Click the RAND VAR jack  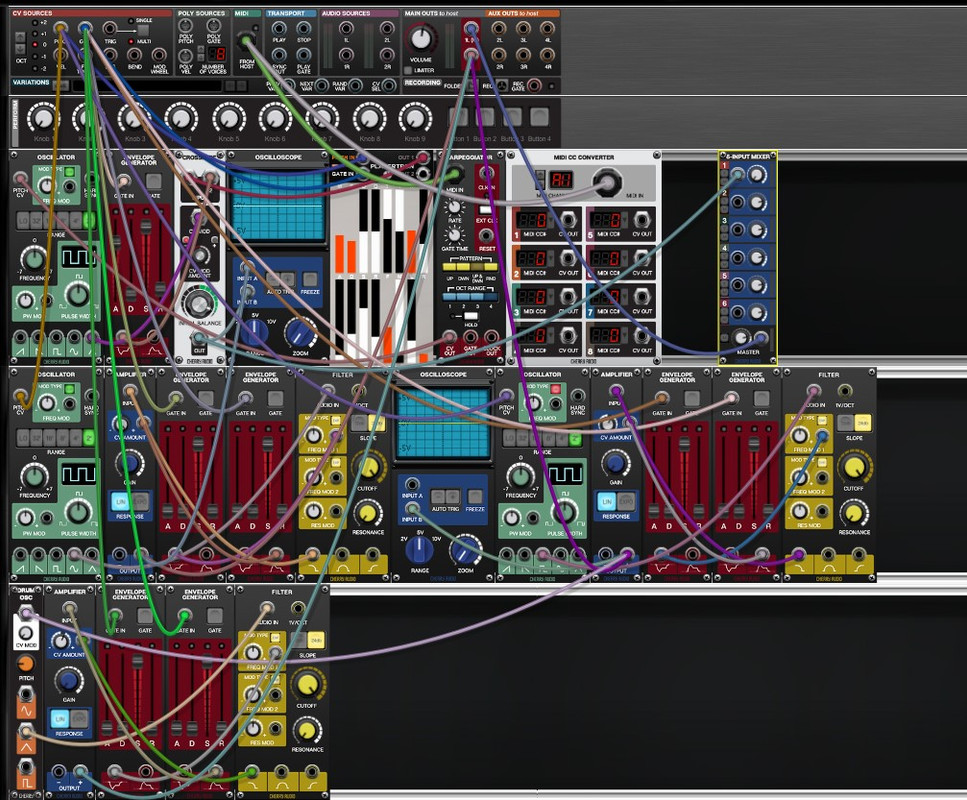(x=355, y=86)
